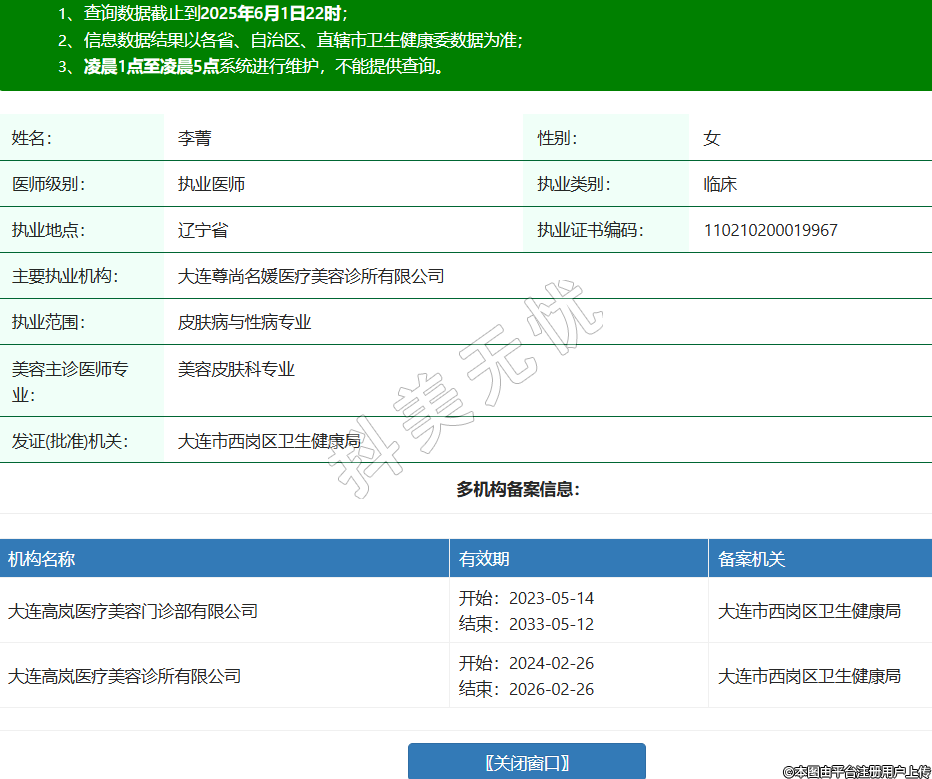Select the 辽宁省 practice location value
The height and width of the screenshot is (779, 932).
[203, 230]
